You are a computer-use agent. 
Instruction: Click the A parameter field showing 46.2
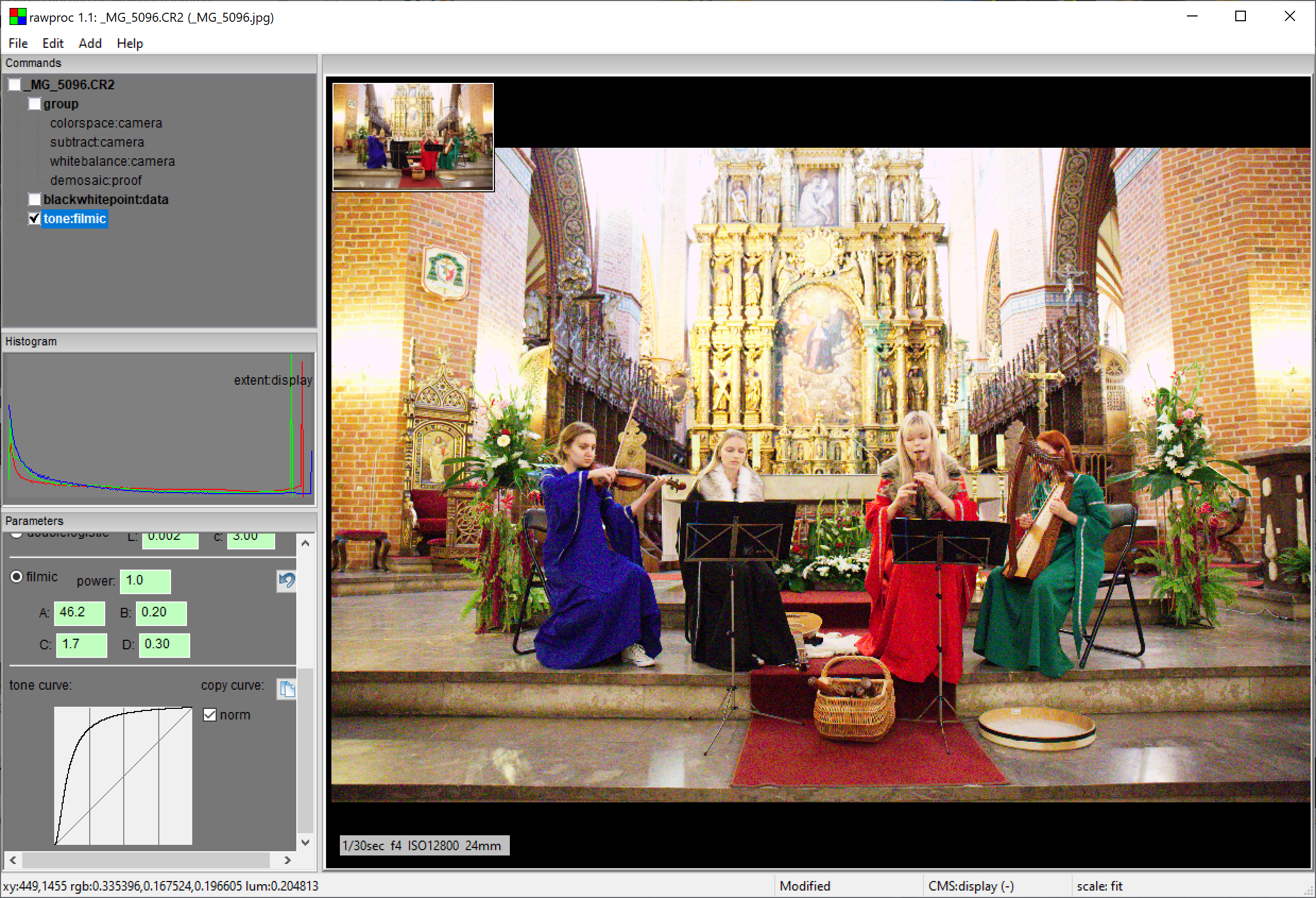coord(79,613)
